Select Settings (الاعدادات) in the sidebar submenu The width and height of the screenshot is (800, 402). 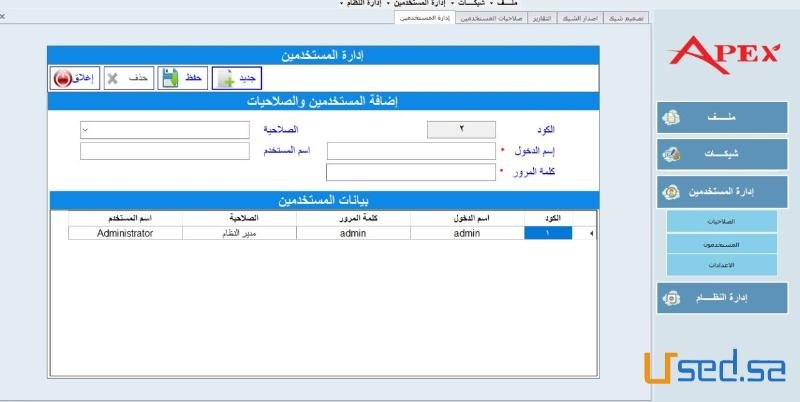(x=721, y=264)
